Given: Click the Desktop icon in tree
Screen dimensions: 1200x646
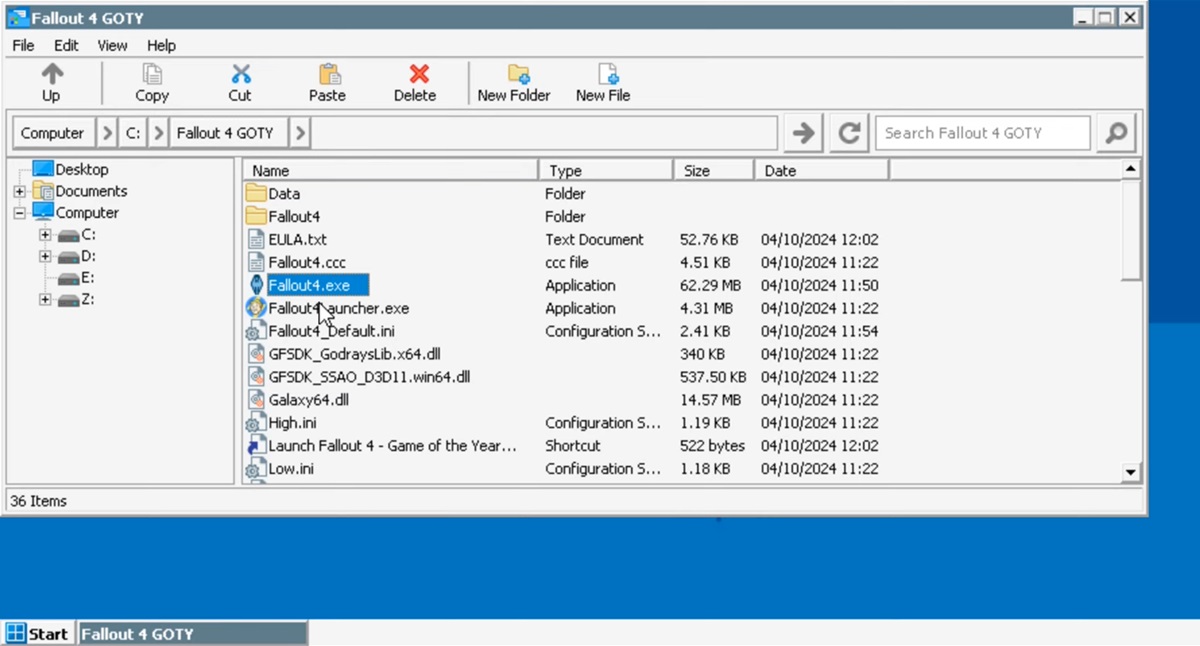Looking at the screenshot, I should [42, 169].
